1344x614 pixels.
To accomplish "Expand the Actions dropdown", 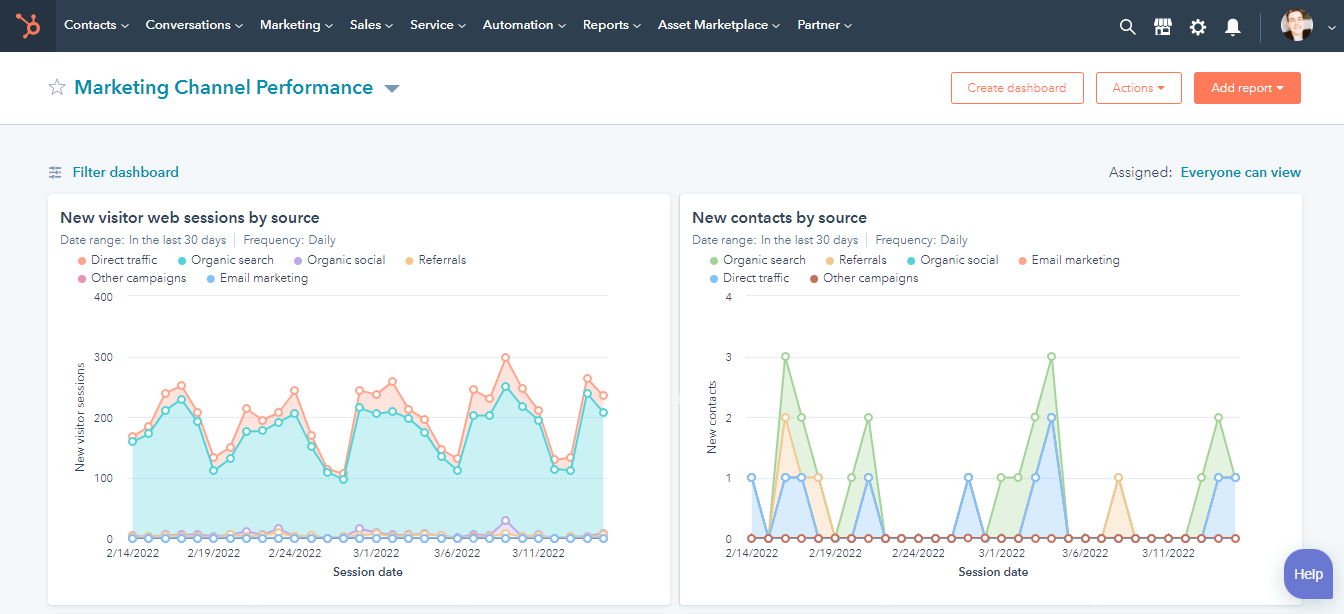I will point(1138,87).
